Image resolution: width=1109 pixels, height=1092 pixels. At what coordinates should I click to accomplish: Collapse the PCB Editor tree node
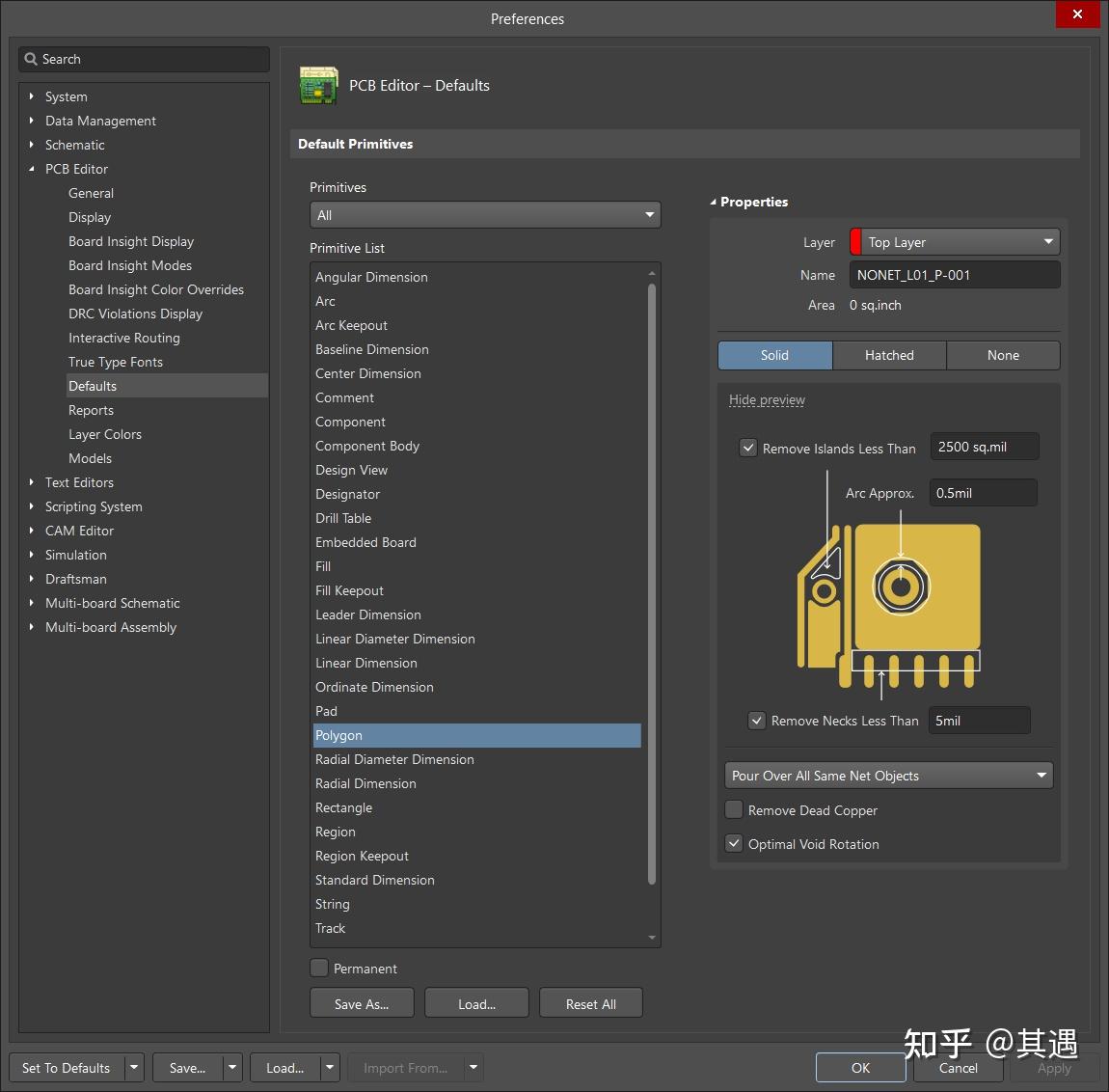pyautogui.click(x=31, y=169)
